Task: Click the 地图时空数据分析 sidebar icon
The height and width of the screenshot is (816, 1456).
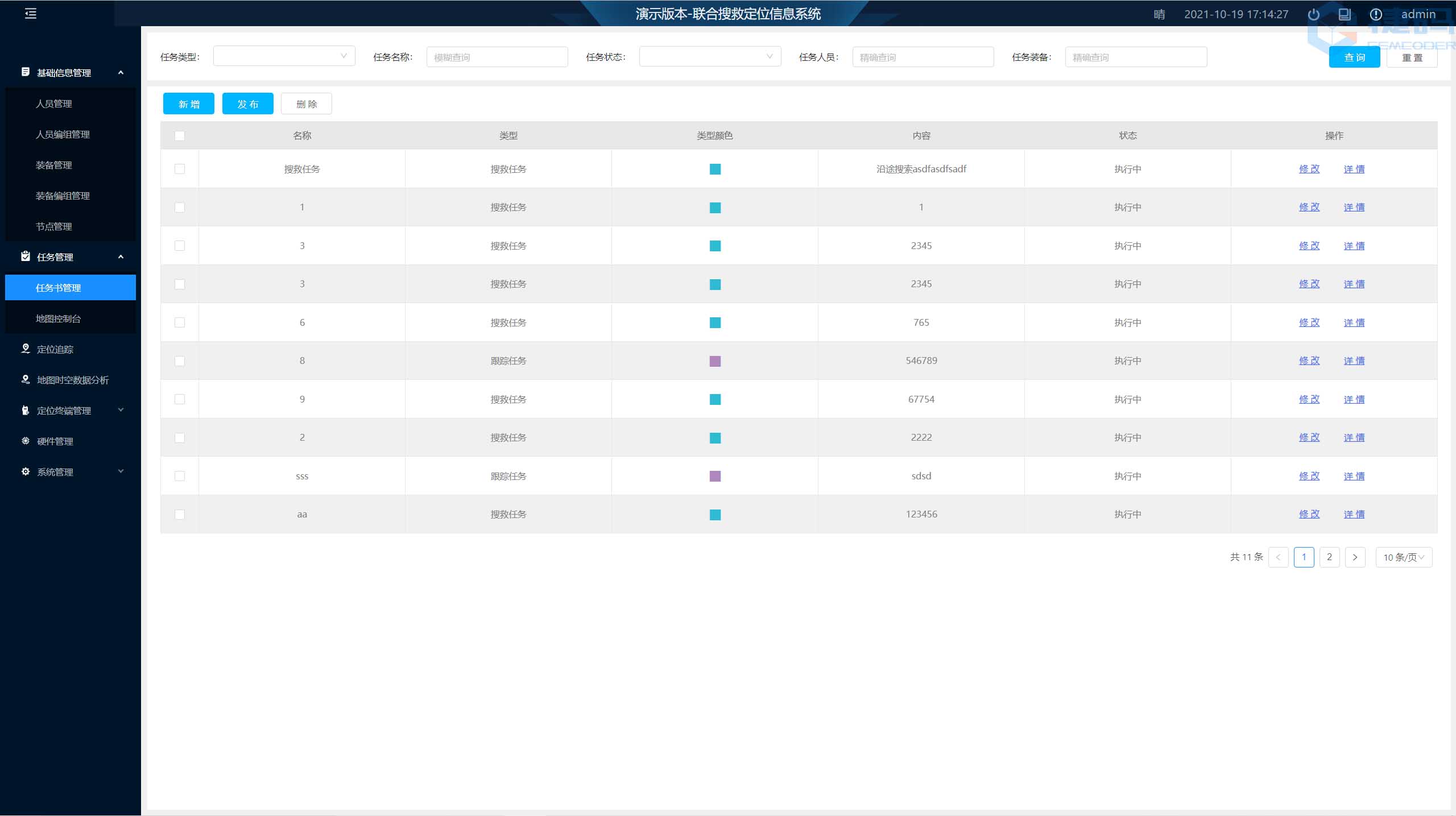Action: coord(26,379)
